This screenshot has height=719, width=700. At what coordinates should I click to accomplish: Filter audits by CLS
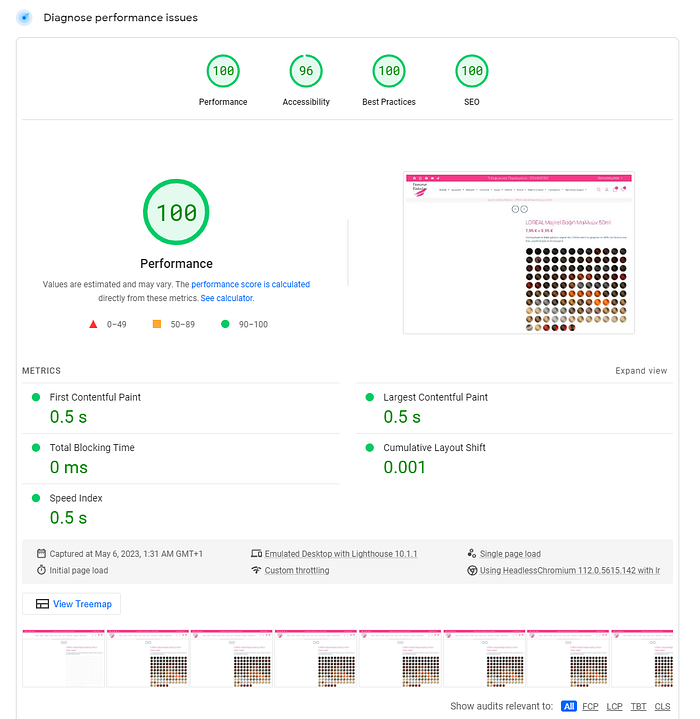click(x=662, y=706)
